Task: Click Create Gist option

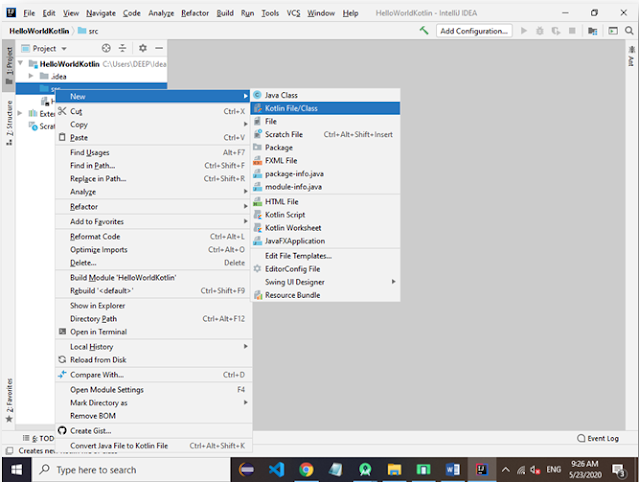Action: tap(153, 431)
